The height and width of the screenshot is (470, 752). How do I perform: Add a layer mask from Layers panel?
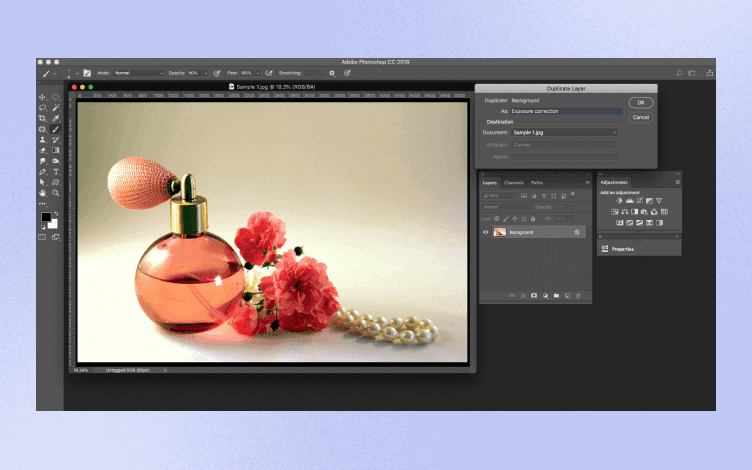point(534,296)
